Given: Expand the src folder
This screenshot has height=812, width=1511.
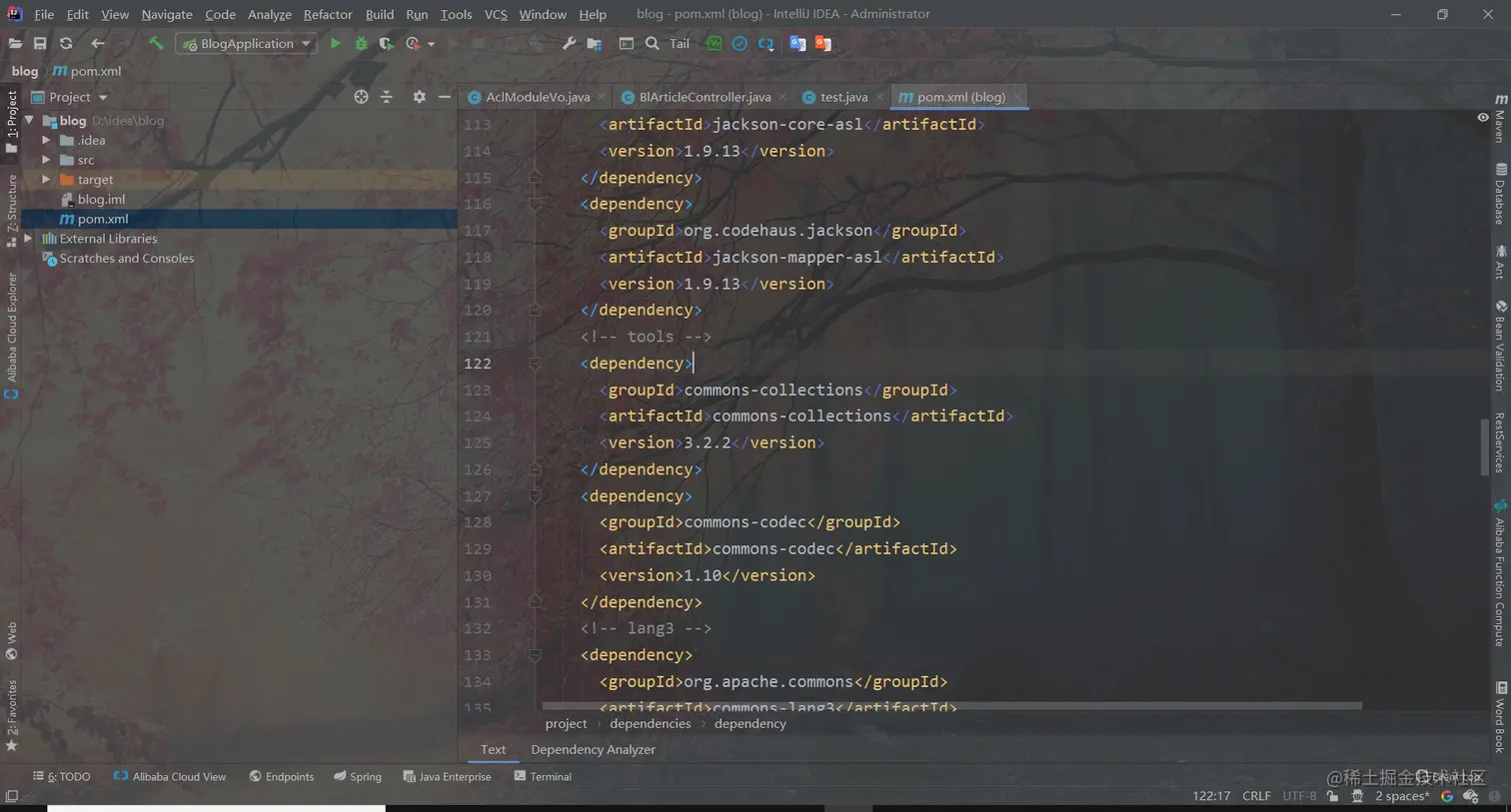Looking at the screenshot, I should pyautogui.click(x=46, y=160).
